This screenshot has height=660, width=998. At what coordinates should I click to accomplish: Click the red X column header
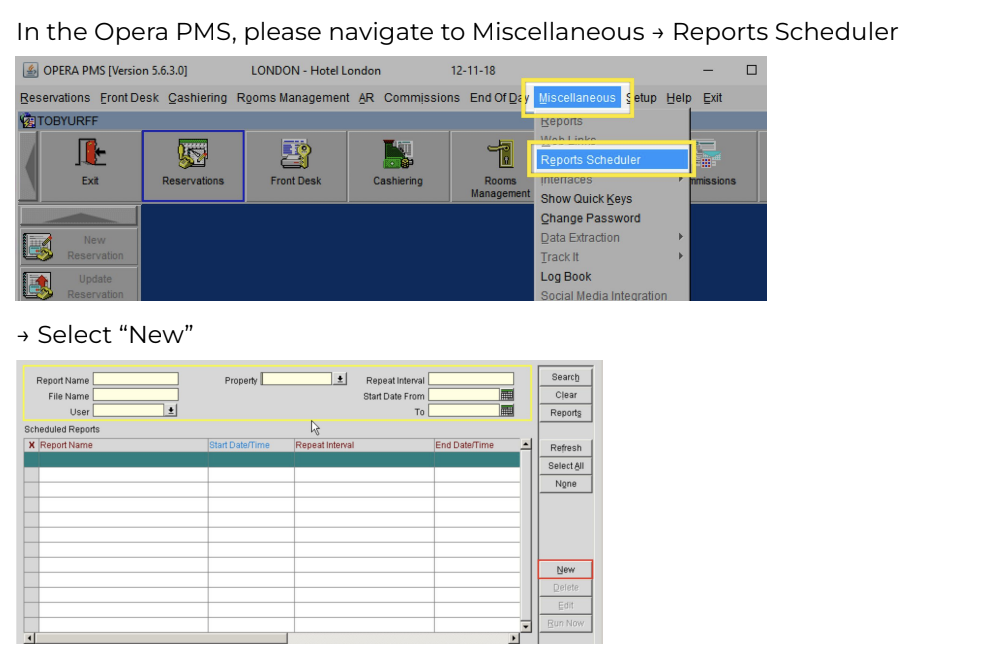[31, 445]
